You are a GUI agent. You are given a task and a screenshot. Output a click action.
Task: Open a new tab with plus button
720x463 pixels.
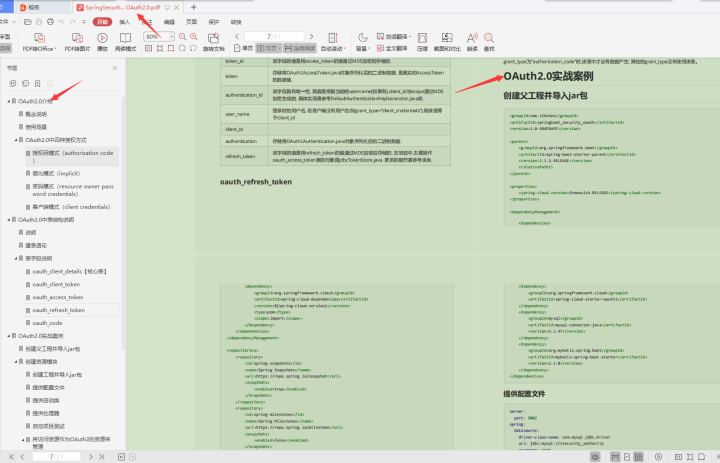click(193, 7)
